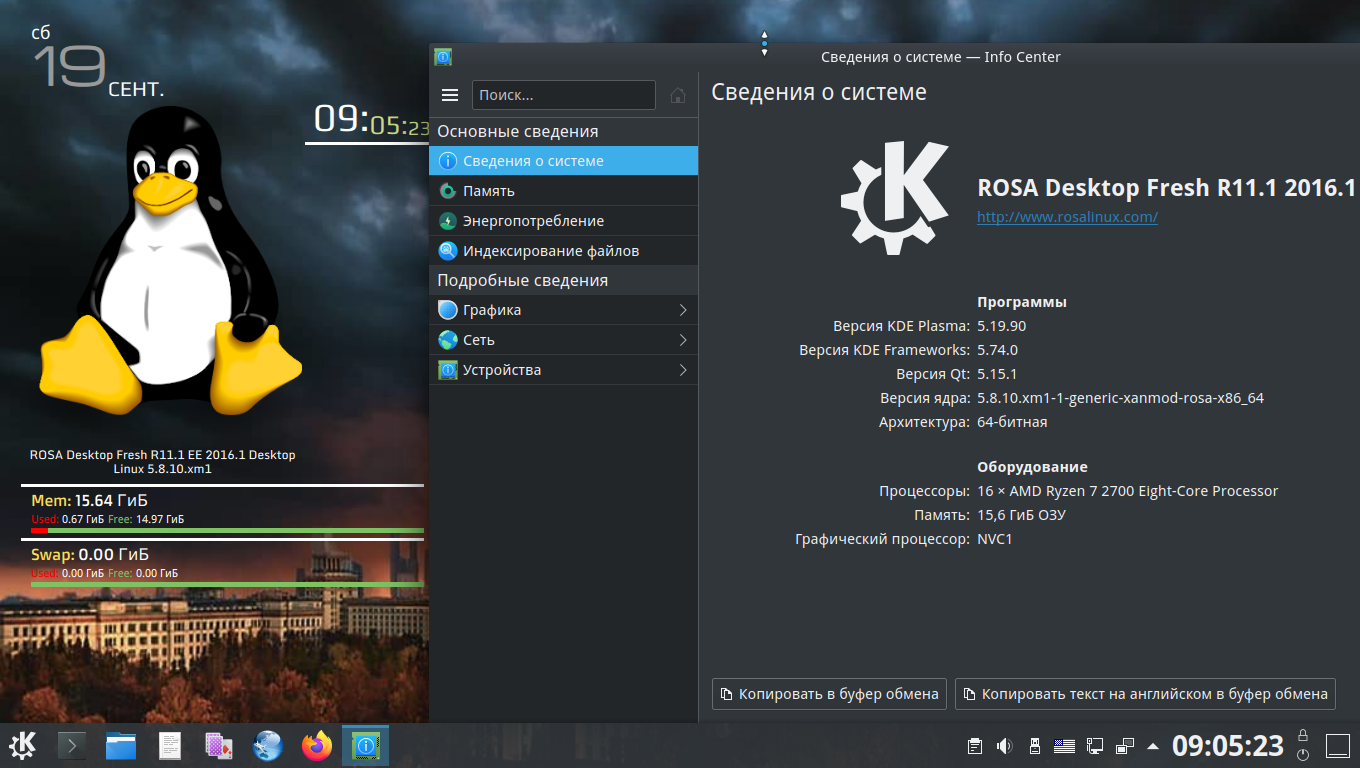Open the blue folder file manager

tap(121, 745)
